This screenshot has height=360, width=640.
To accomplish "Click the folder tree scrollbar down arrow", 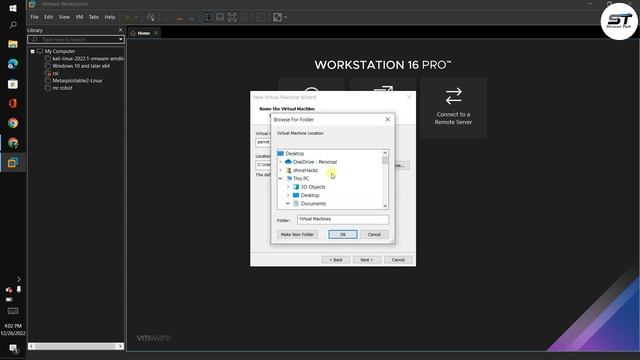I will coord(385,206).
